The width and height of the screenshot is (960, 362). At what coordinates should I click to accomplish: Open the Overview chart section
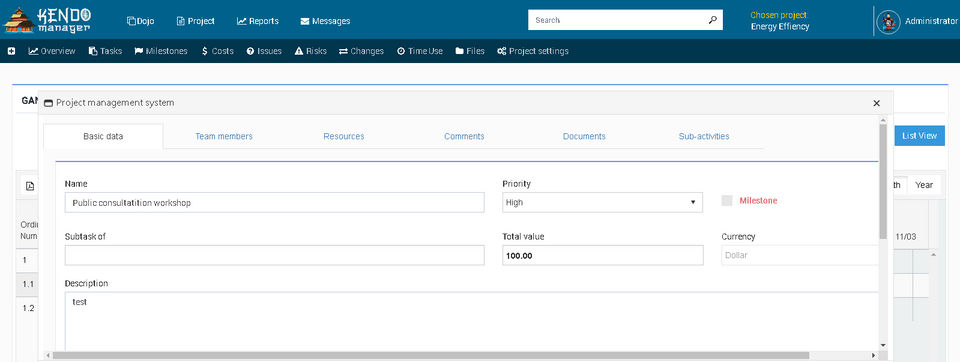(52, 51)
